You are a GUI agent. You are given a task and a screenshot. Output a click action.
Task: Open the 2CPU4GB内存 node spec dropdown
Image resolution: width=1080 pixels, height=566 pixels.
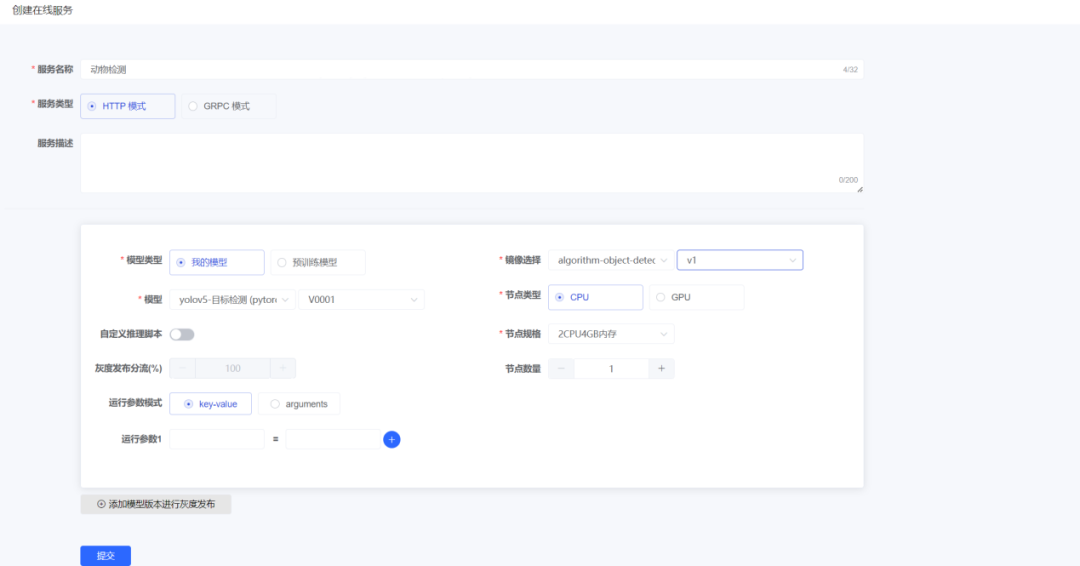(611, 334)
